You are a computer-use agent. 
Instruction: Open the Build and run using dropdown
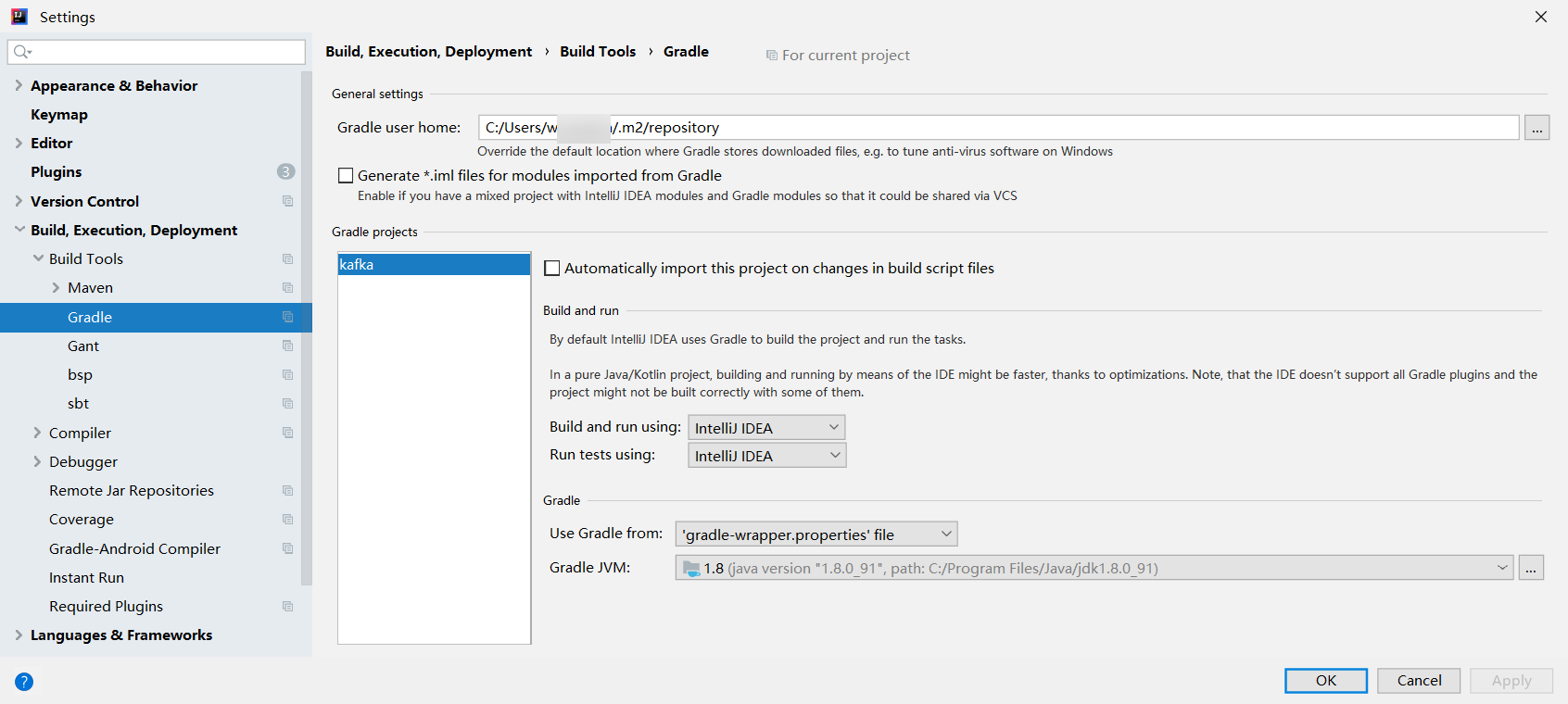pos(766,427)
